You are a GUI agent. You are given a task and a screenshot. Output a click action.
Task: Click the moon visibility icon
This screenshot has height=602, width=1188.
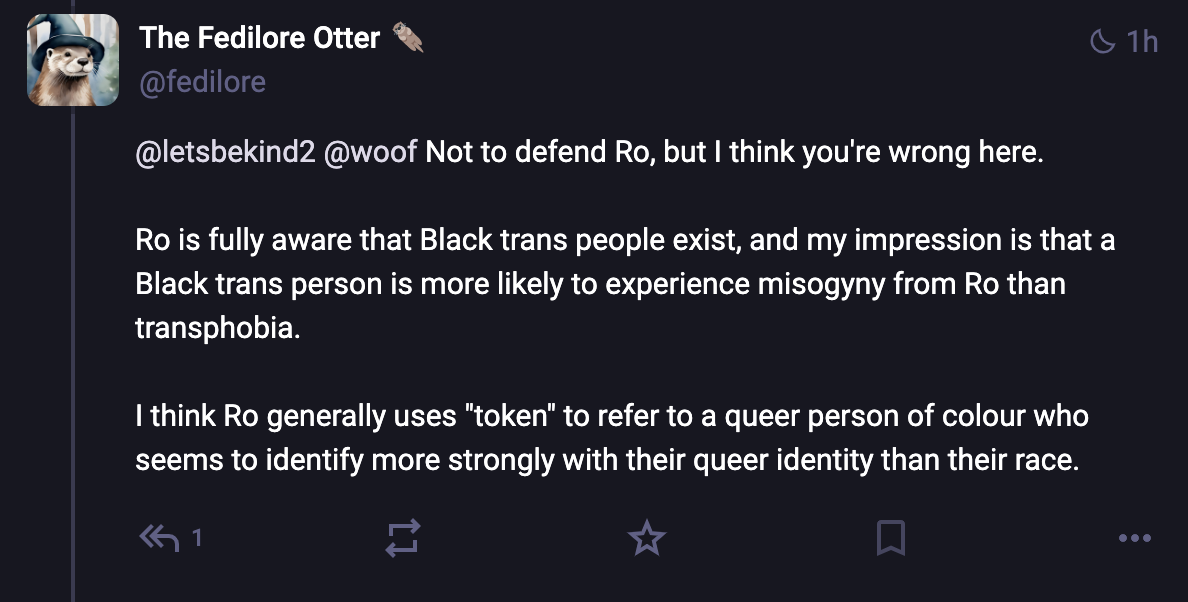click(1101, 41)
